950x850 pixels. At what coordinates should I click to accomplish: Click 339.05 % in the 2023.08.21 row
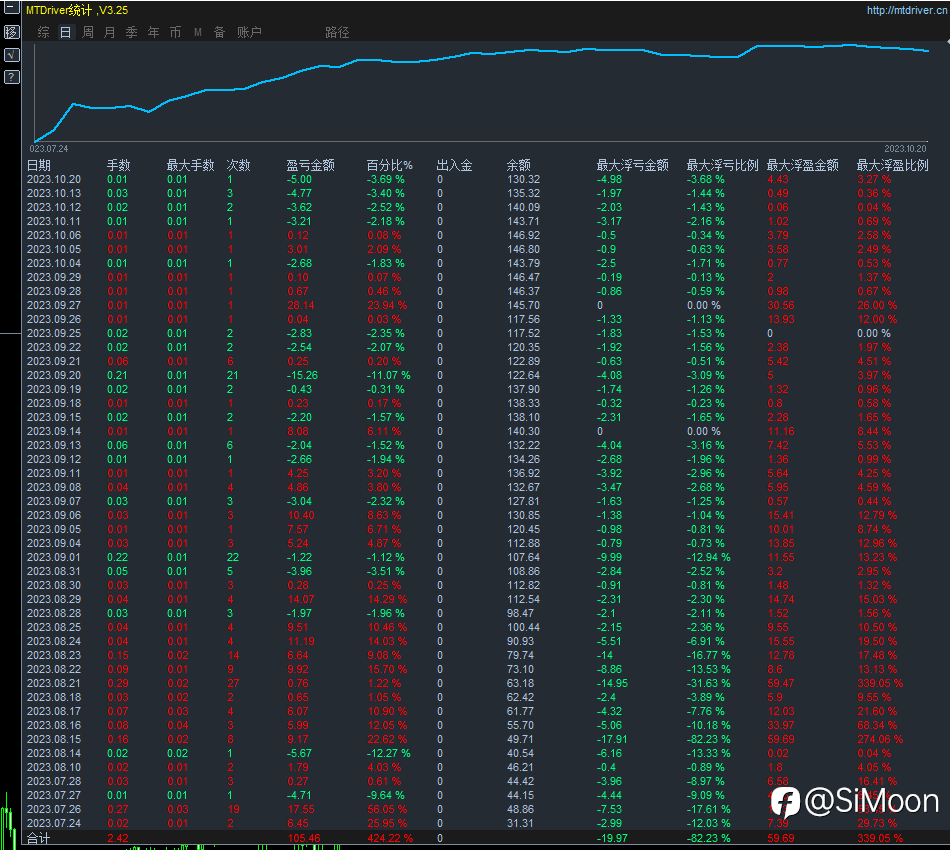(880, 683)
